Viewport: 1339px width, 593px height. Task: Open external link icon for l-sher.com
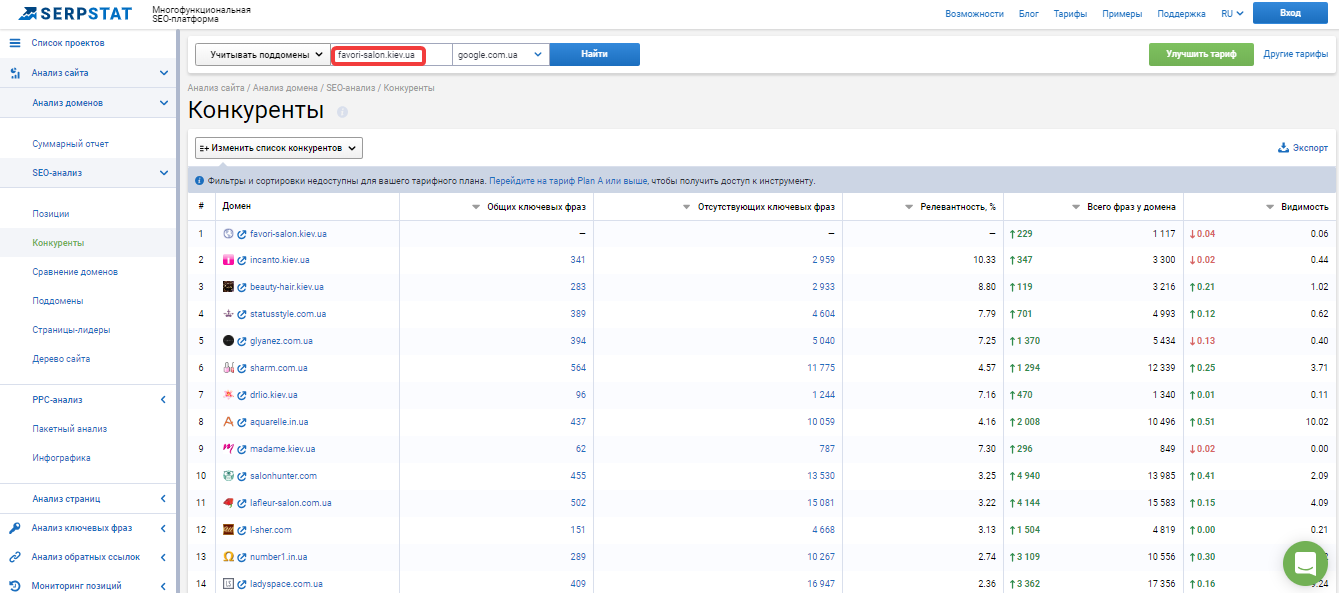click(242, 530)
